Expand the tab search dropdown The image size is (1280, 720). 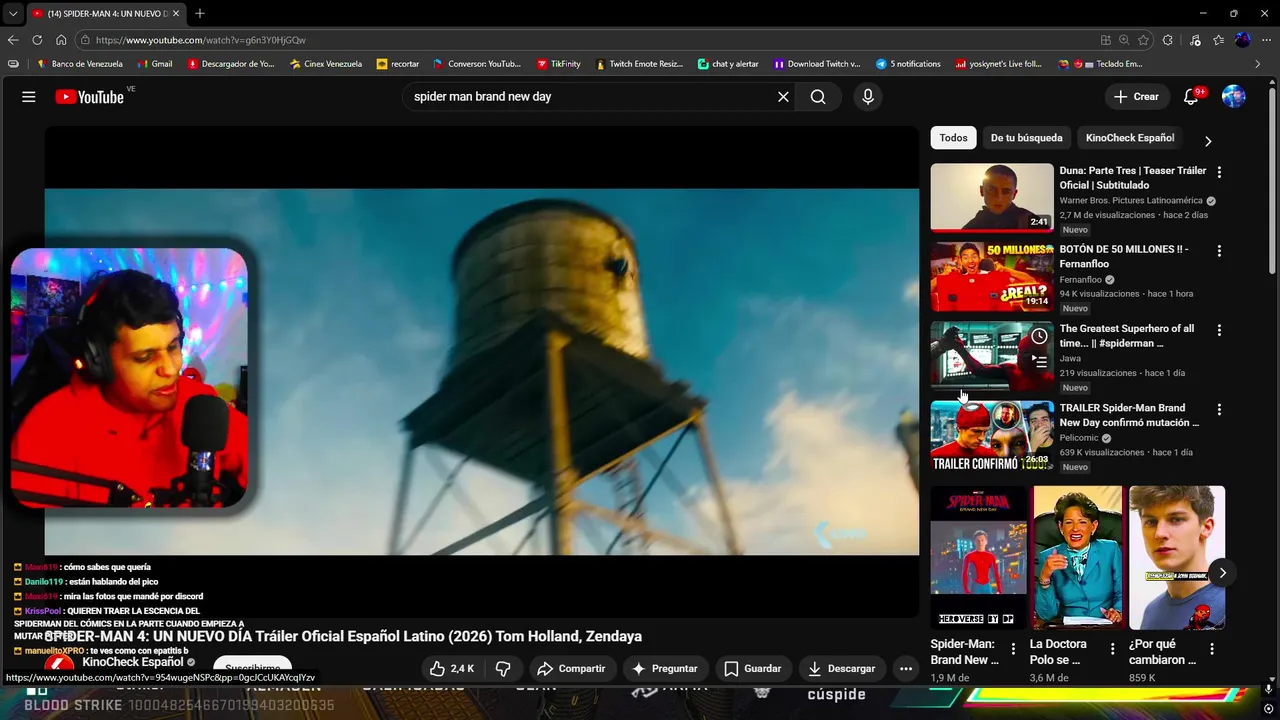pyautogui.click(x=12, y=13)
